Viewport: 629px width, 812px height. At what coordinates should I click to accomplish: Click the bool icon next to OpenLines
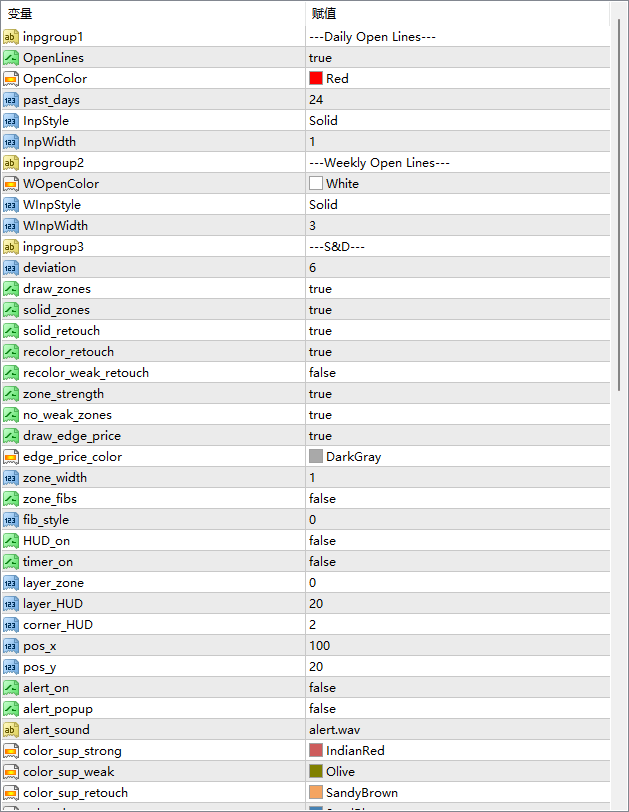tap(11, 58)
